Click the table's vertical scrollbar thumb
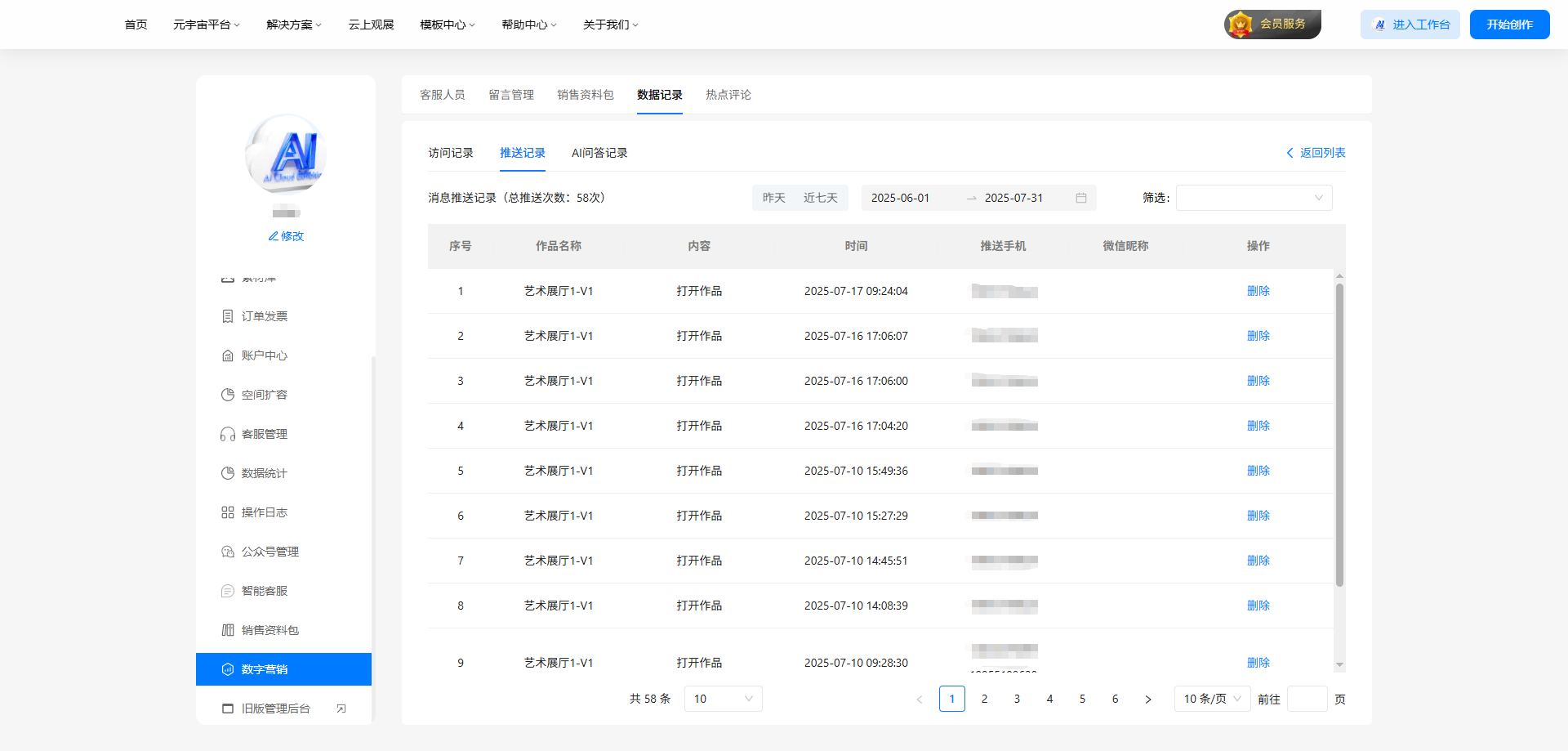The image size is (1568, 751). pos(1339,433)
